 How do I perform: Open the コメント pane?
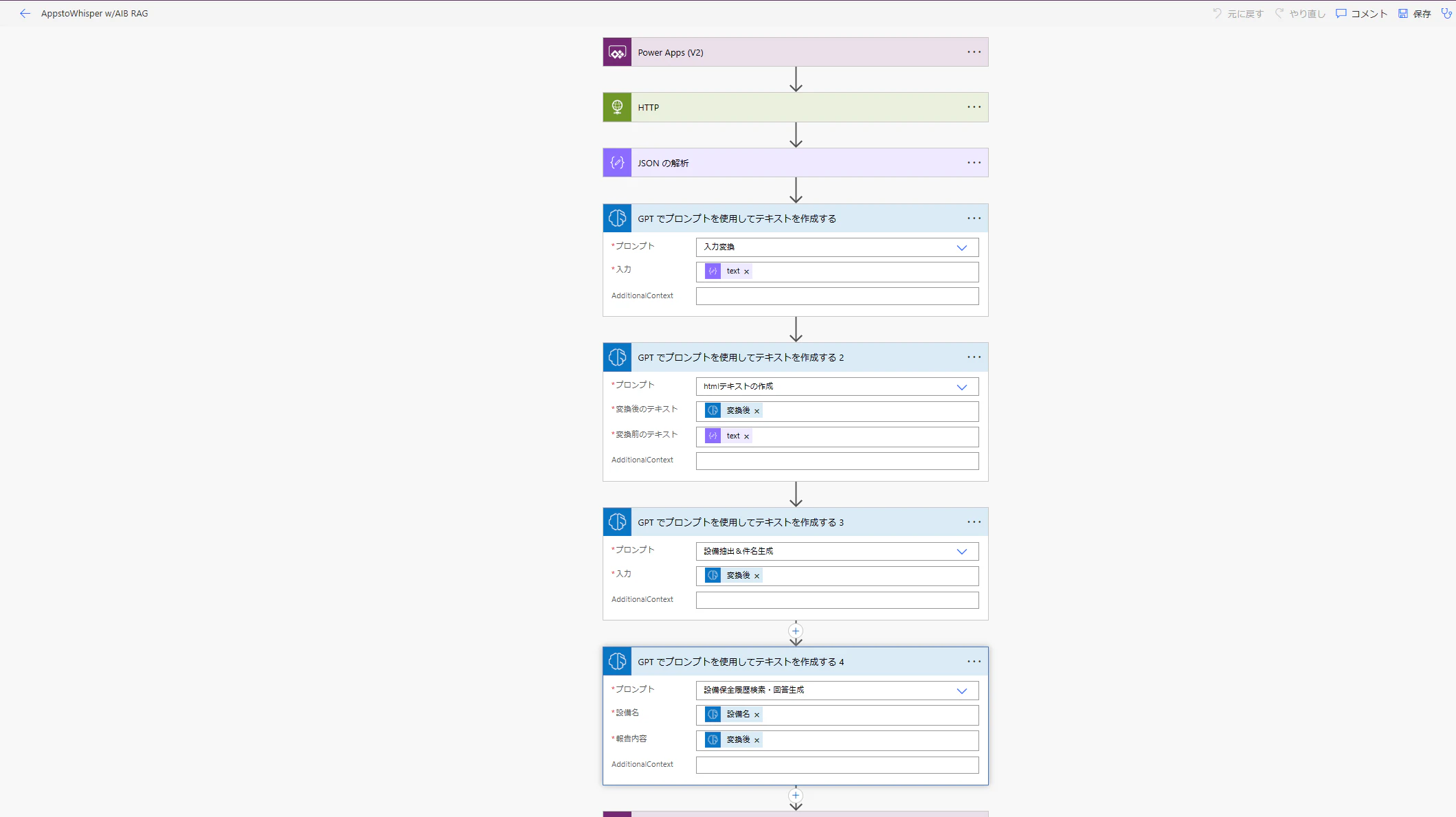1362,14
